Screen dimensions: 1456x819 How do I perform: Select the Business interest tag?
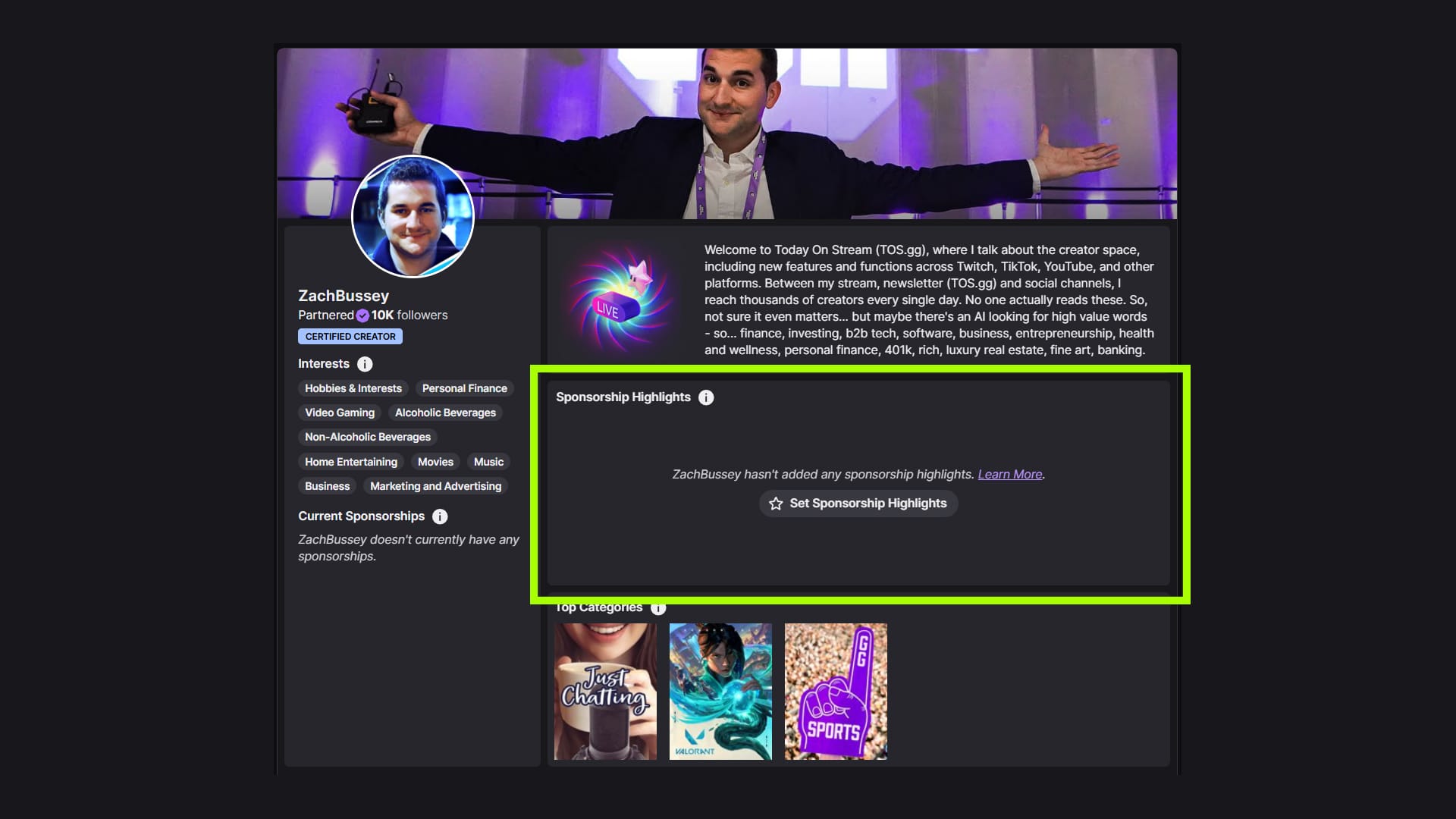(x=328, y=486)
